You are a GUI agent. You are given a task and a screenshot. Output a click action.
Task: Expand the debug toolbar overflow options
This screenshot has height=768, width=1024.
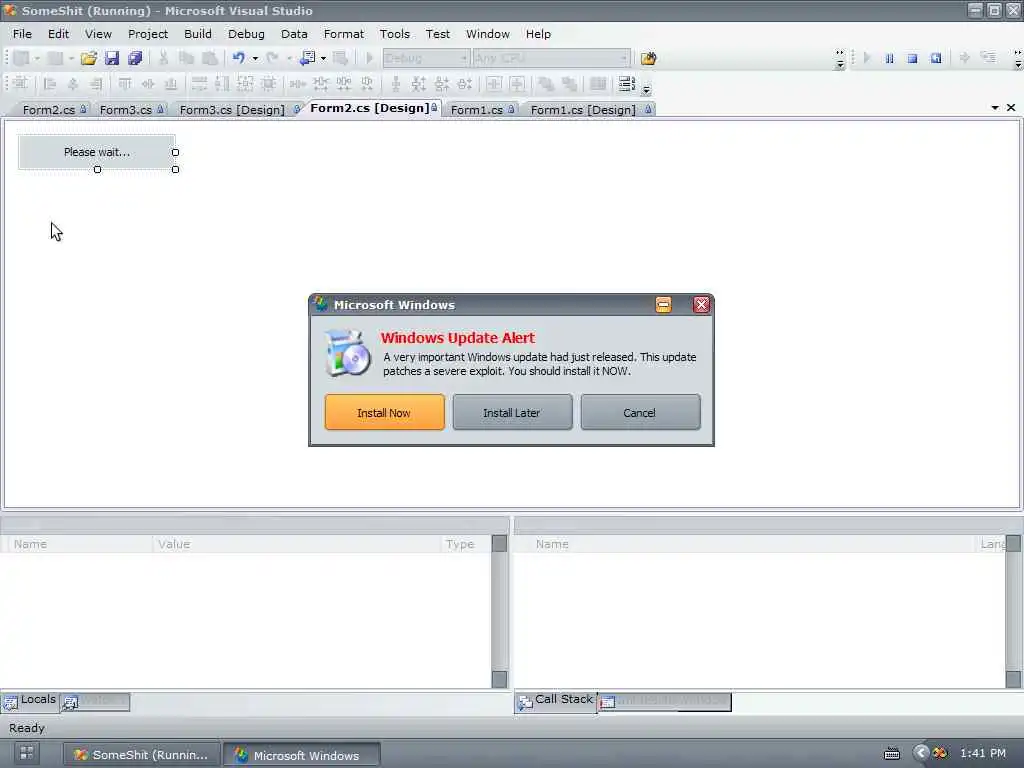tap(1017, 59)
